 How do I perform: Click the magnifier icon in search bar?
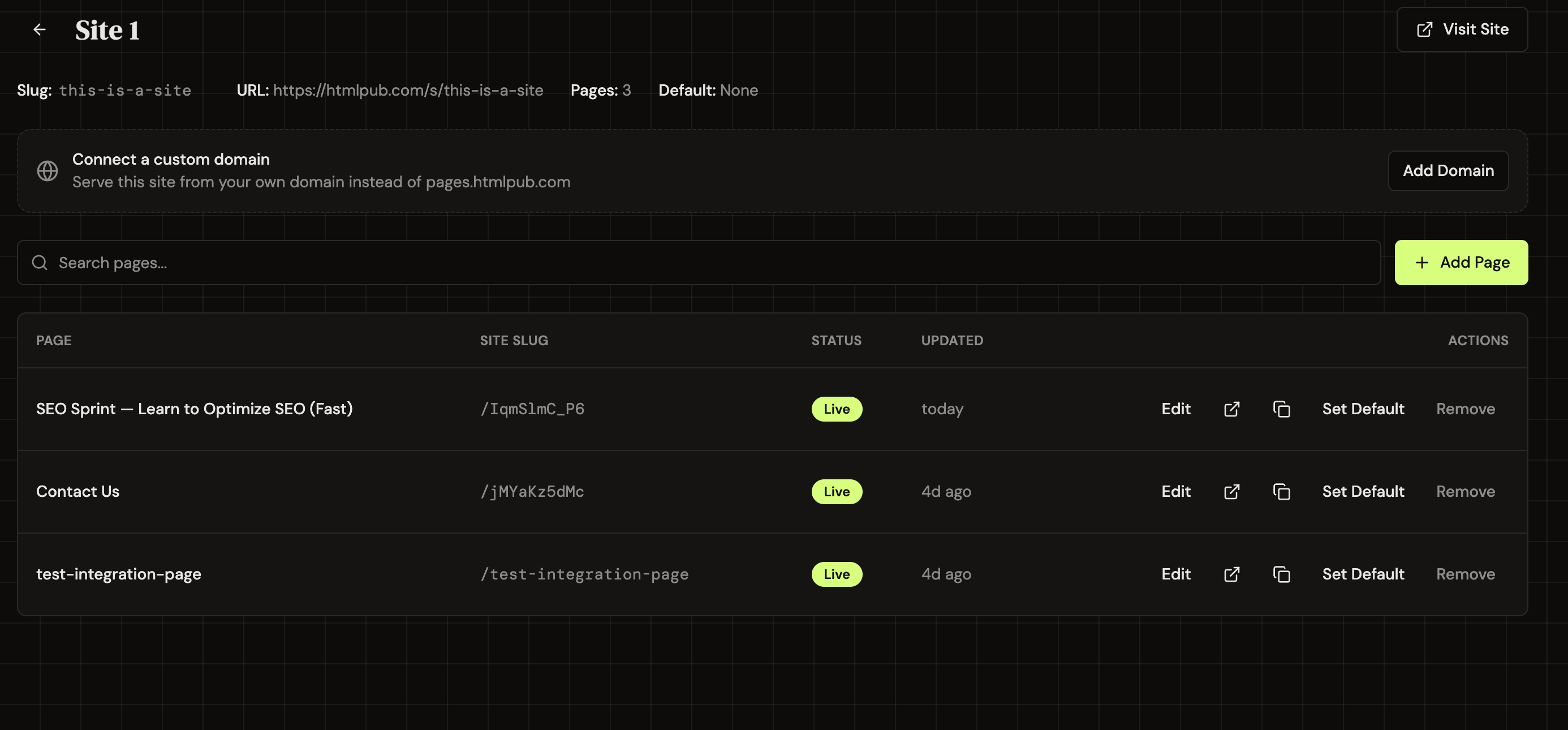(40, 263)
